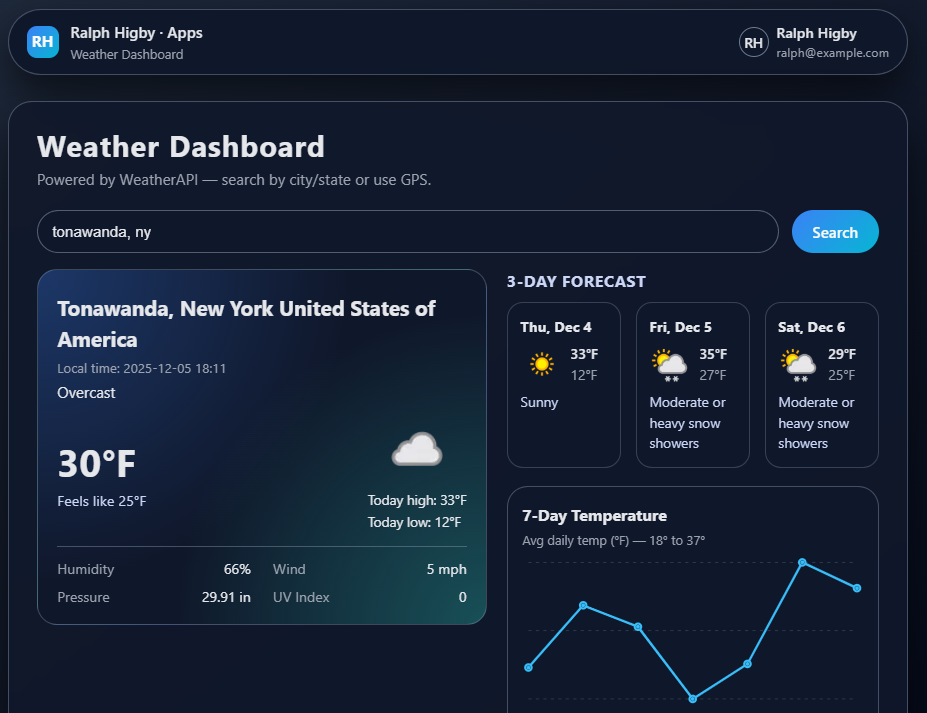This screenshot has width=927, height=713.
Task: Click the sun icon for Thursday Dec 4
Action: coord(541,364)
